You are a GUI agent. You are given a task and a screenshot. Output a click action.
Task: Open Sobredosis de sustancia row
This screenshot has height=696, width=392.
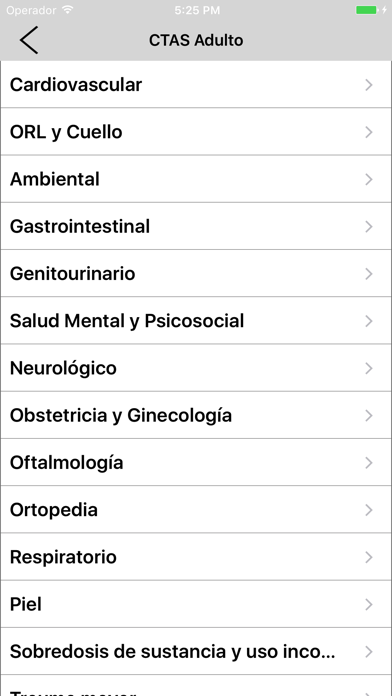click(196, 651)
